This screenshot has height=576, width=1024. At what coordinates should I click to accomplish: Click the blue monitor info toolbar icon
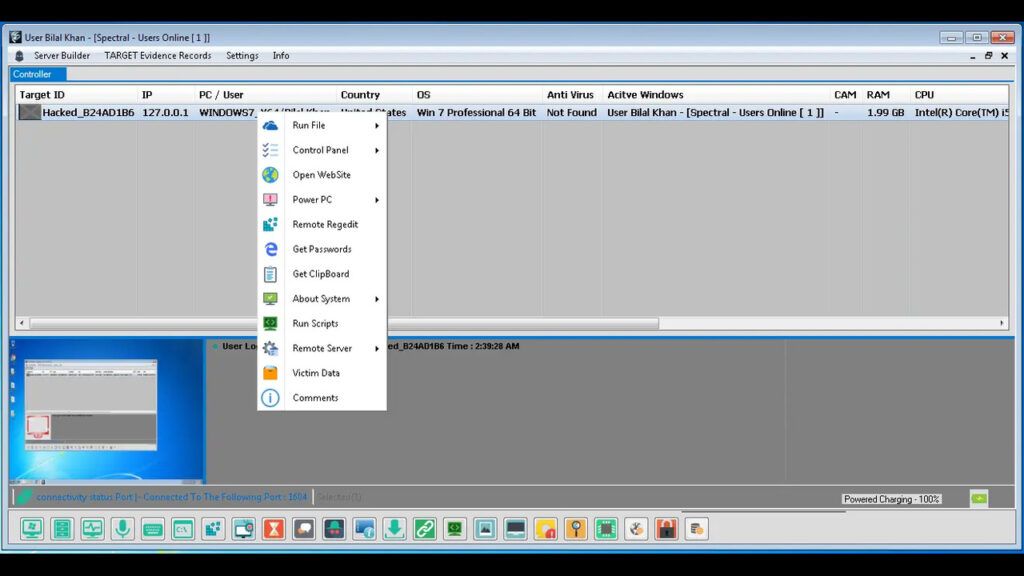point(364,528)
